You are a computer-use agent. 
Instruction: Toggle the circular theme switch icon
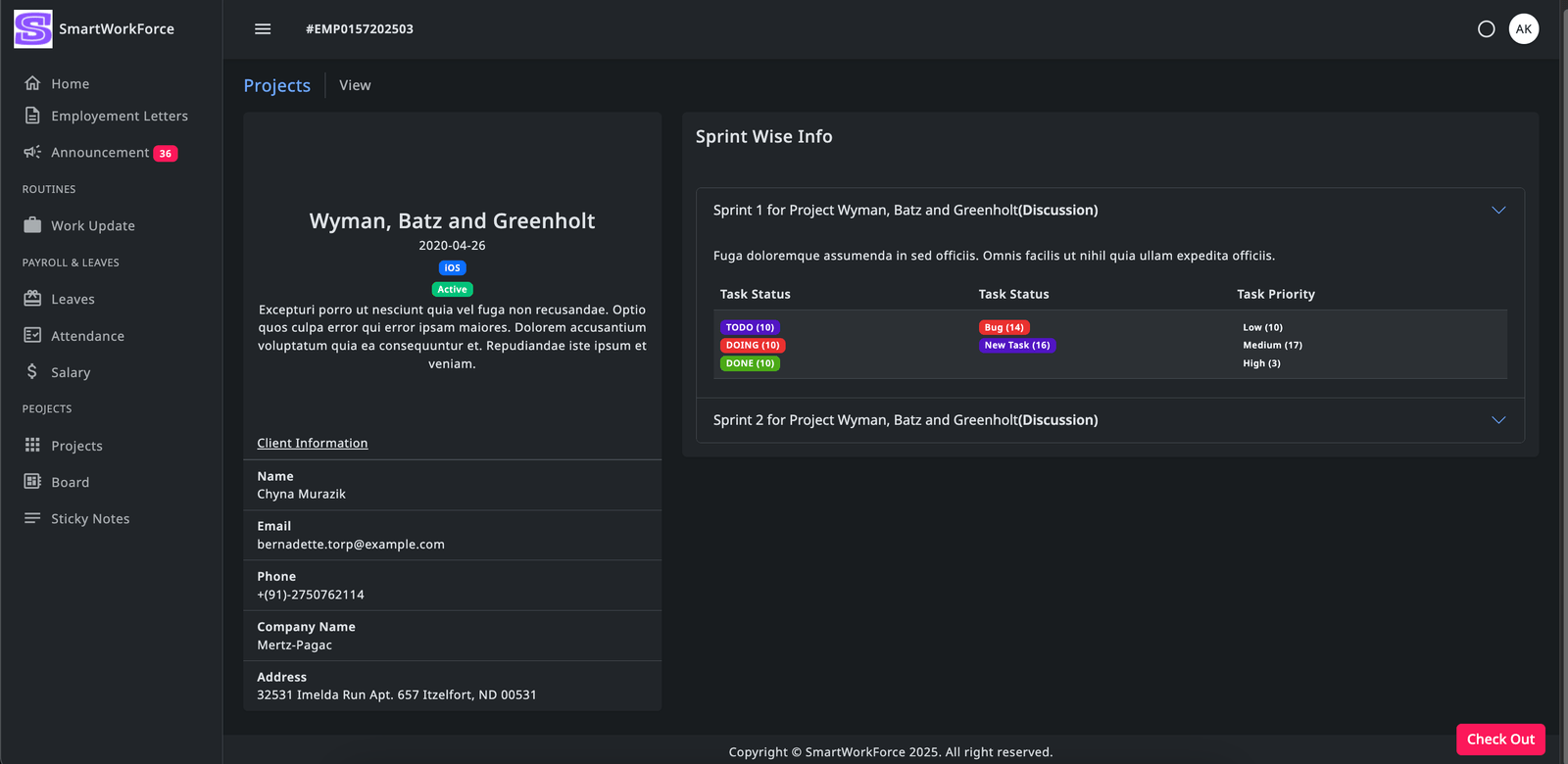[x=1486, y=29]
